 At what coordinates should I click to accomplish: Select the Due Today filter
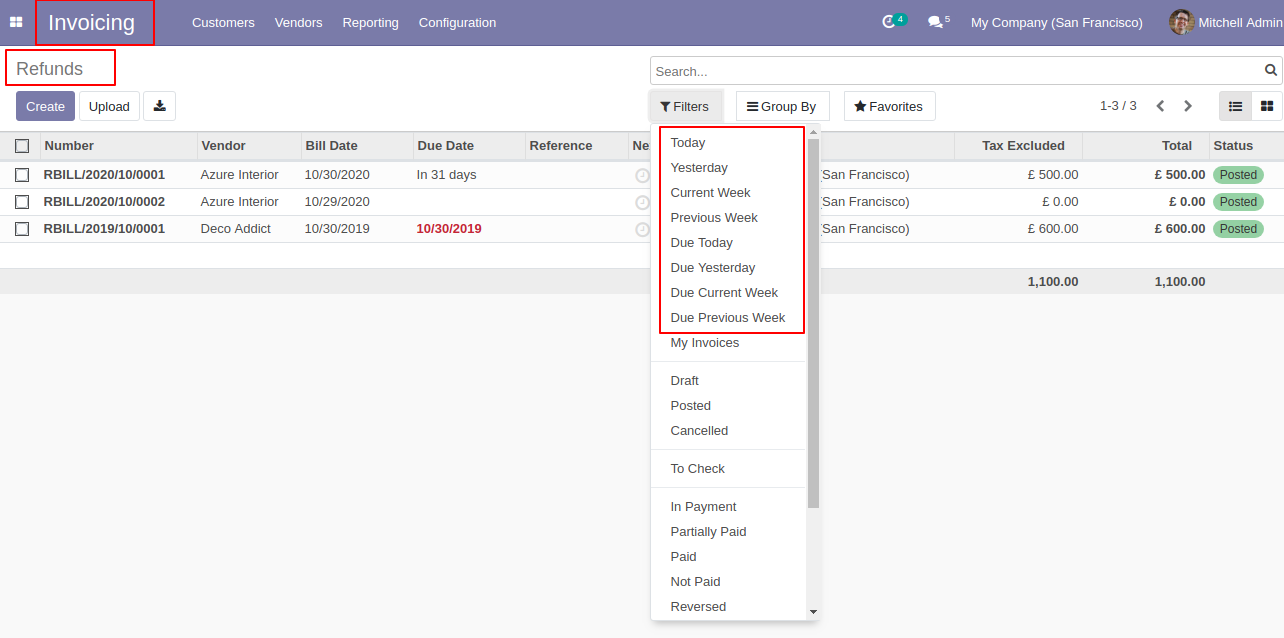point(701,243)
